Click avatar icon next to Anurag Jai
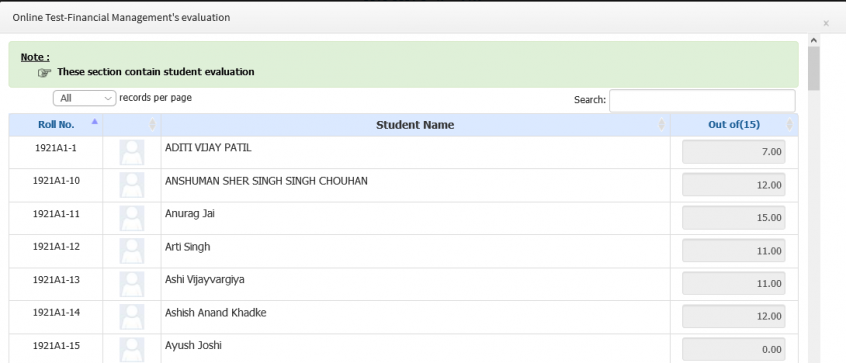846x363 pixels. [132, 218]
